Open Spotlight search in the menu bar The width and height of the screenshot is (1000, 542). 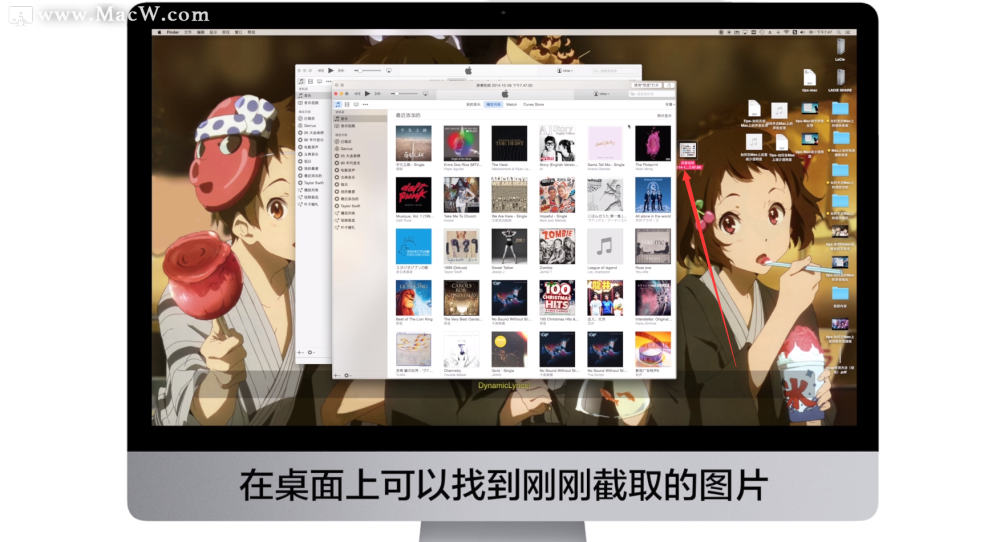pyautogui.click(x=839, y=32)
